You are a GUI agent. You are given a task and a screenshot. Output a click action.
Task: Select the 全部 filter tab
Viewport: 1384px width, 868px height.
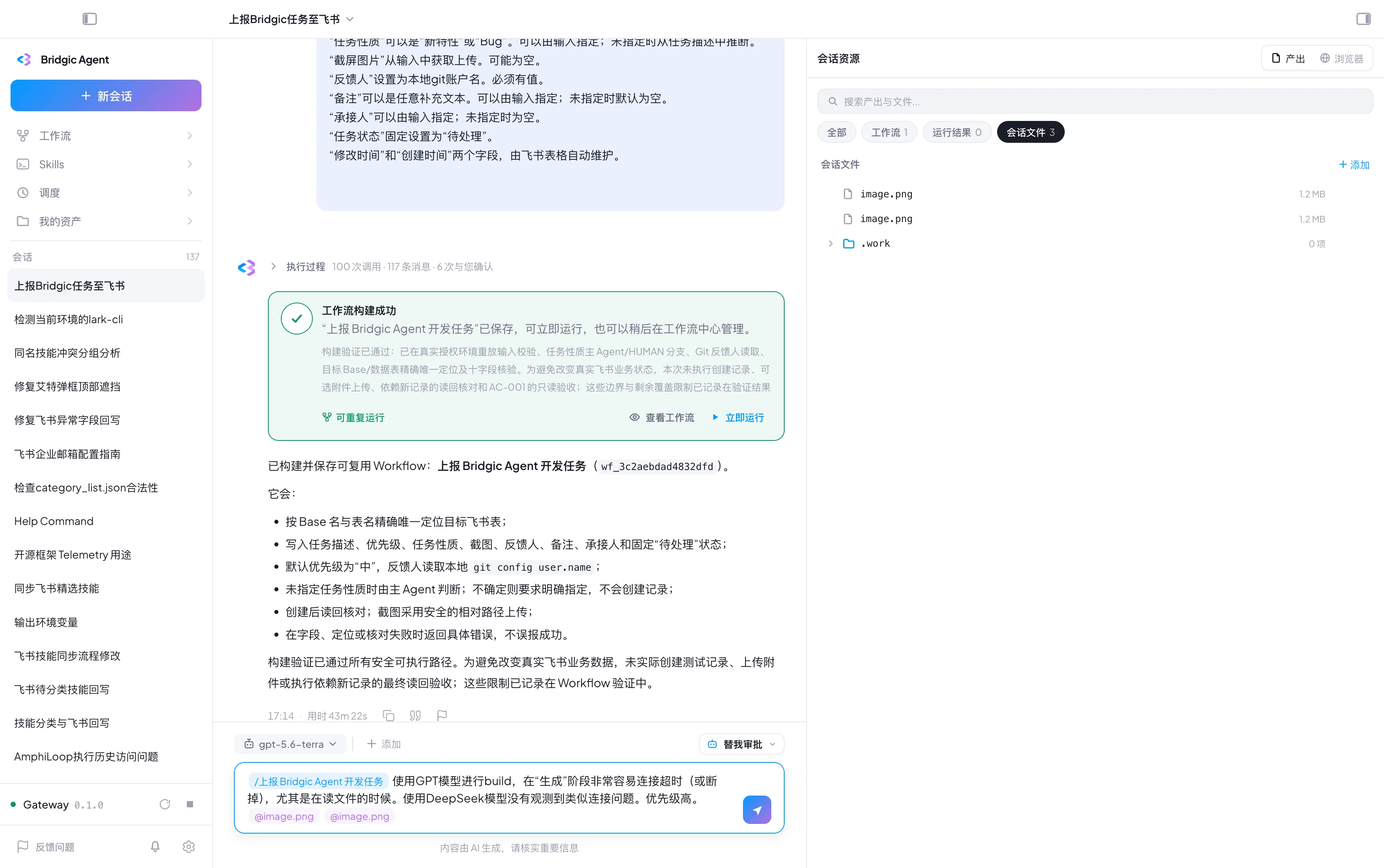point(837,133)
